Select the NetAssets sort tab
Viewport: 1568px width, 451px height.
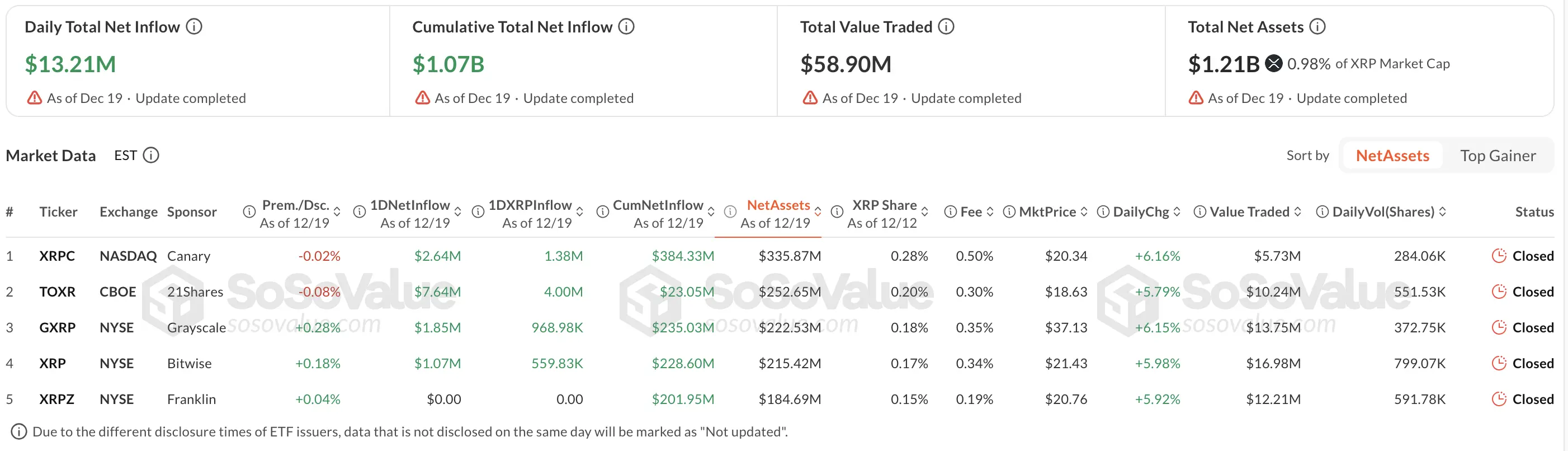[x=1393, y=156]
